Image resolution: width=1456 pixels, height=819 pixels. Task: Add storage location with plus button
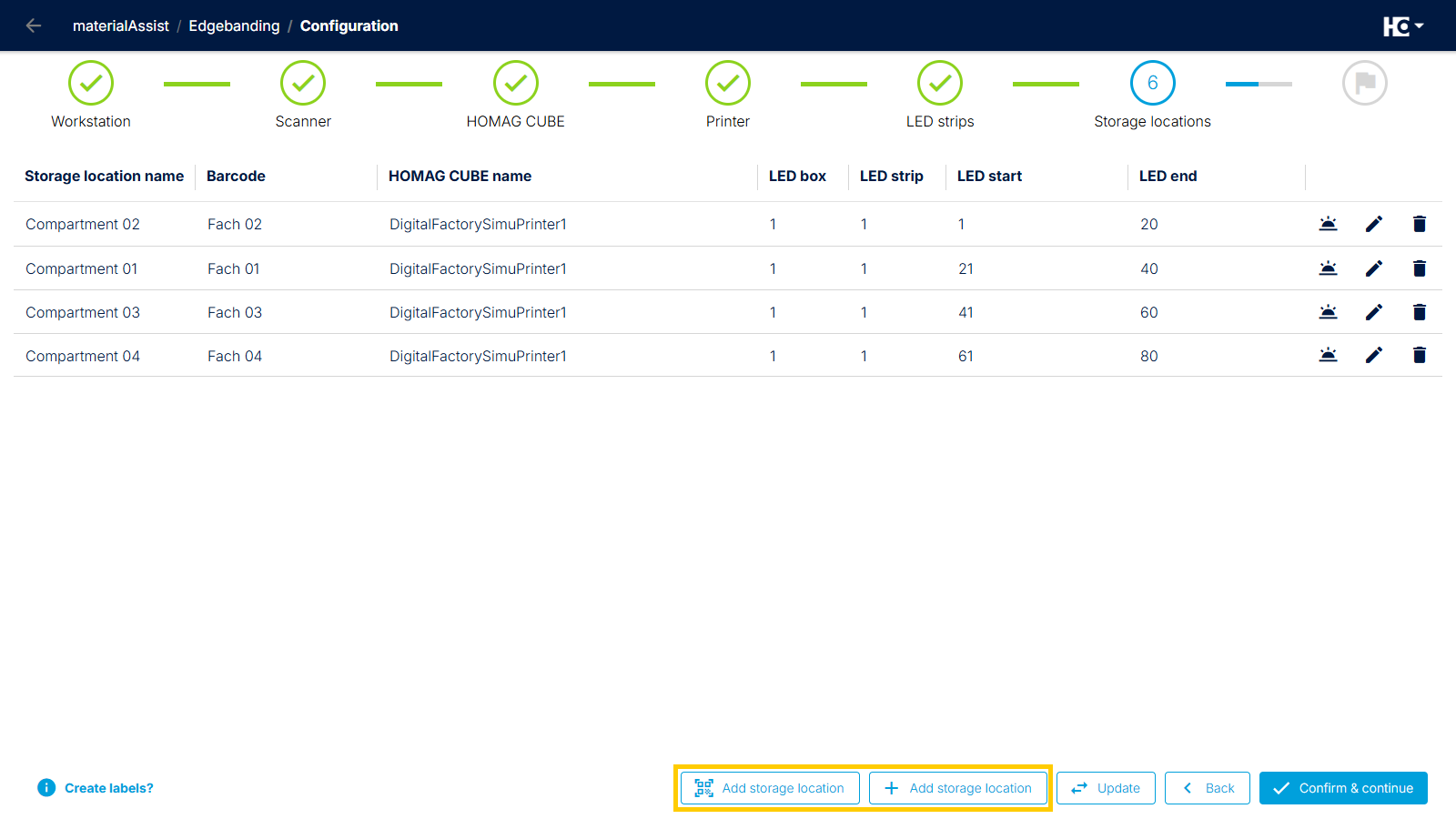click(x=957, y=788)
